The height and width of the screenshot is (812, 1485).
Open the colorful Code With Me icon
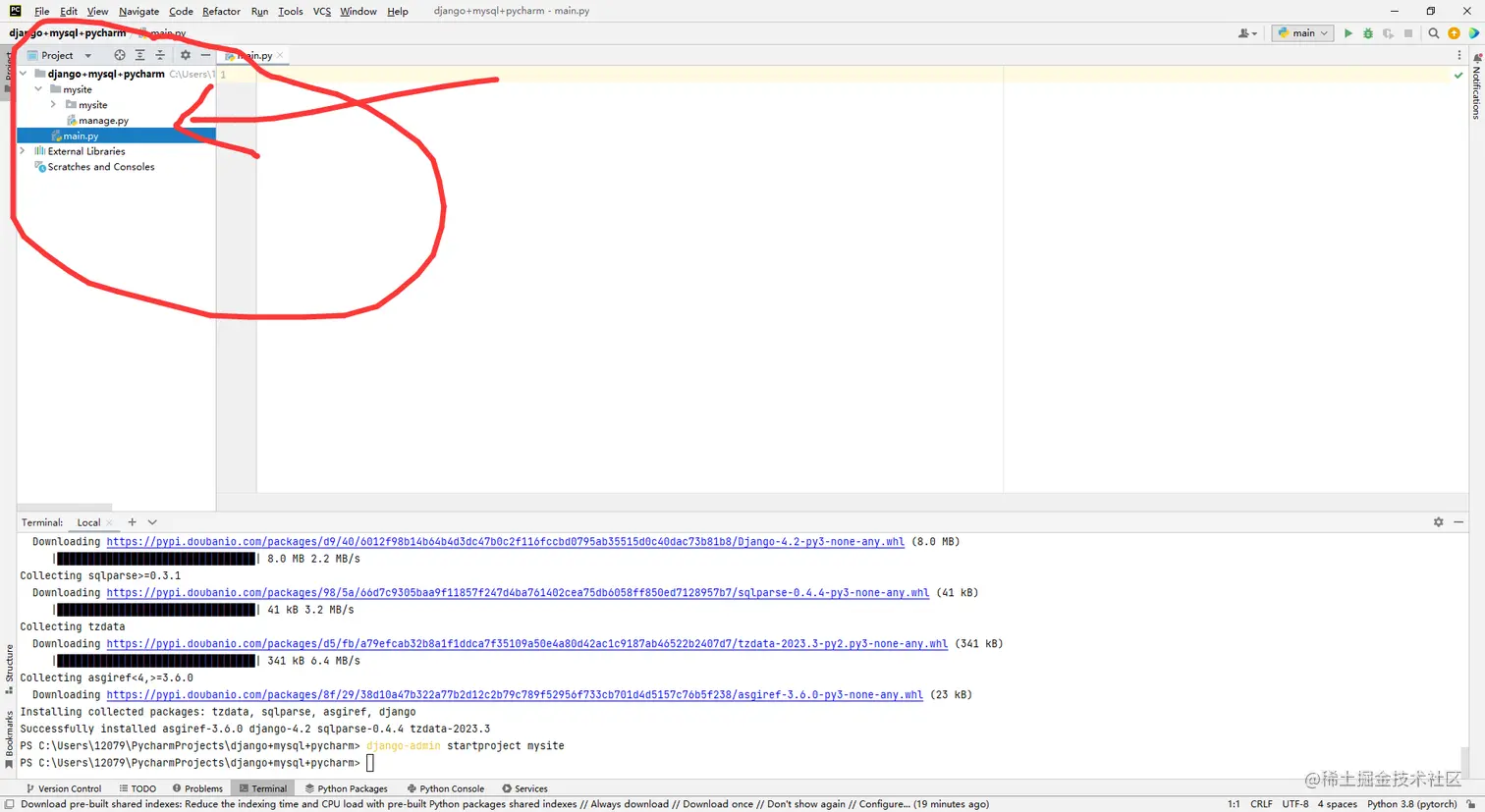[1473, 33]
